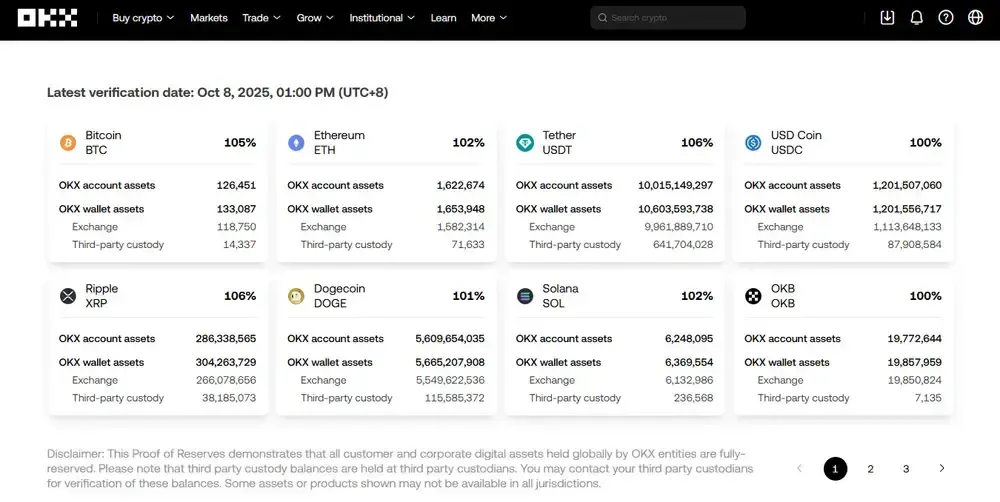Open the app download icon
This screenshot has width=1000, height=502.
(887, 18)
